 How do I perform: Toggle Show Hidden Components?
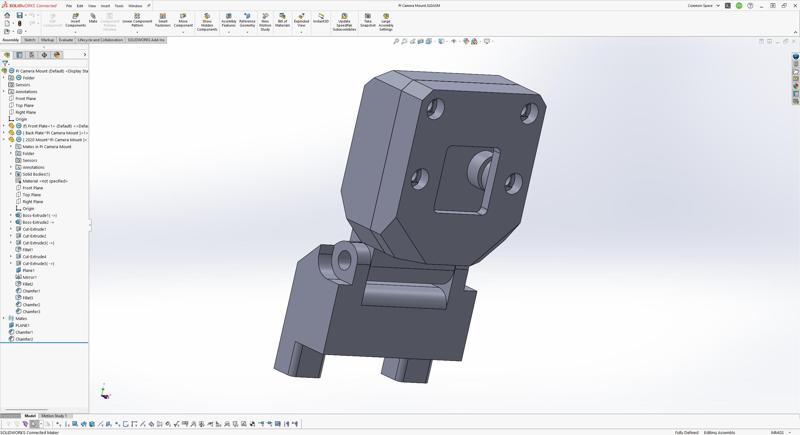(x=207, y=21)
